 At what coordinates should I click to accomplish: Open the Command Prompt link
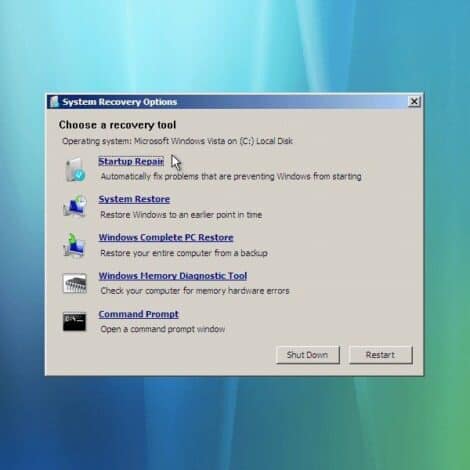coord(139,314)
